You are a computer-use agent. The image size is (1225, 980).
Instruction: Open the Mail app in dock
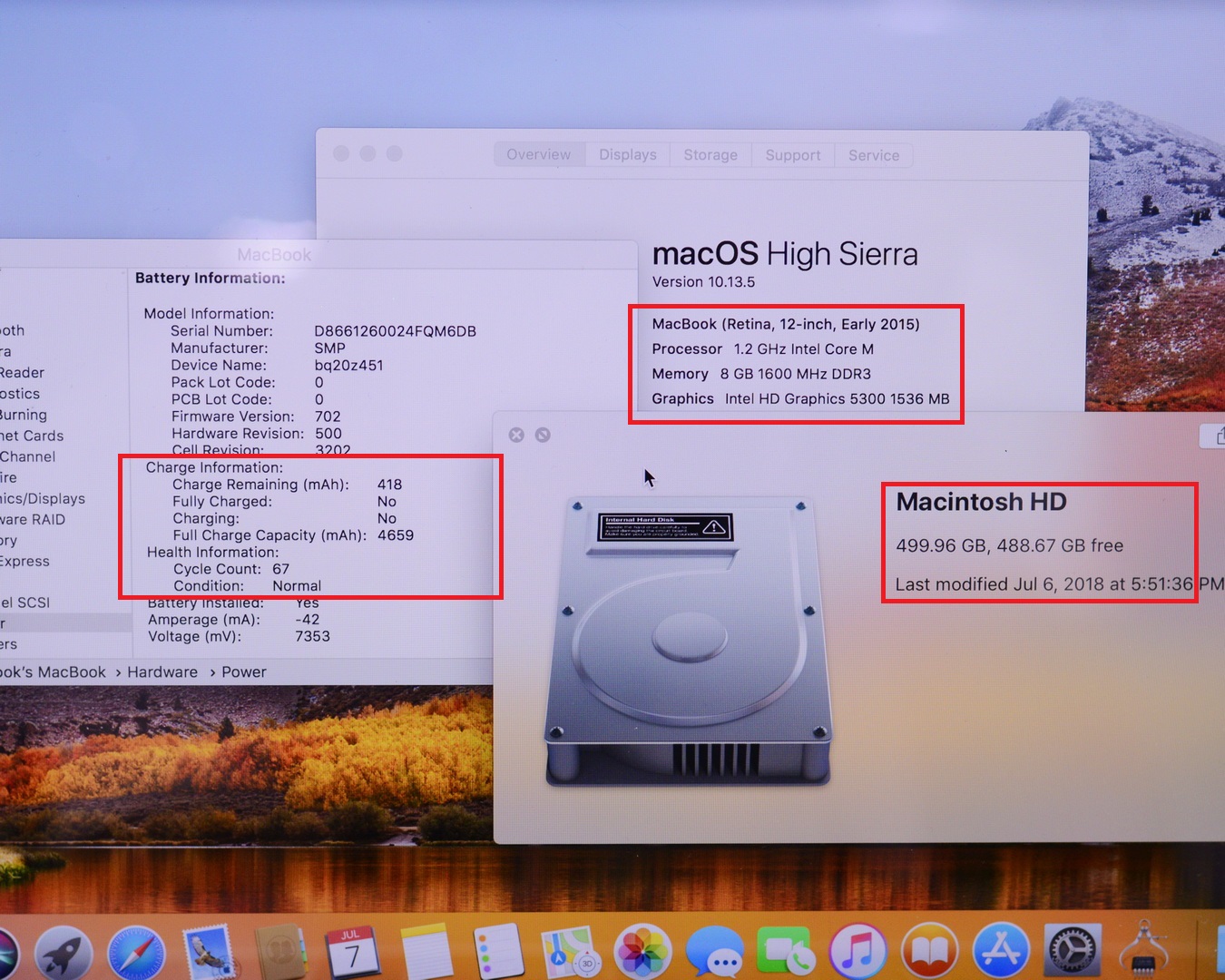210,953
